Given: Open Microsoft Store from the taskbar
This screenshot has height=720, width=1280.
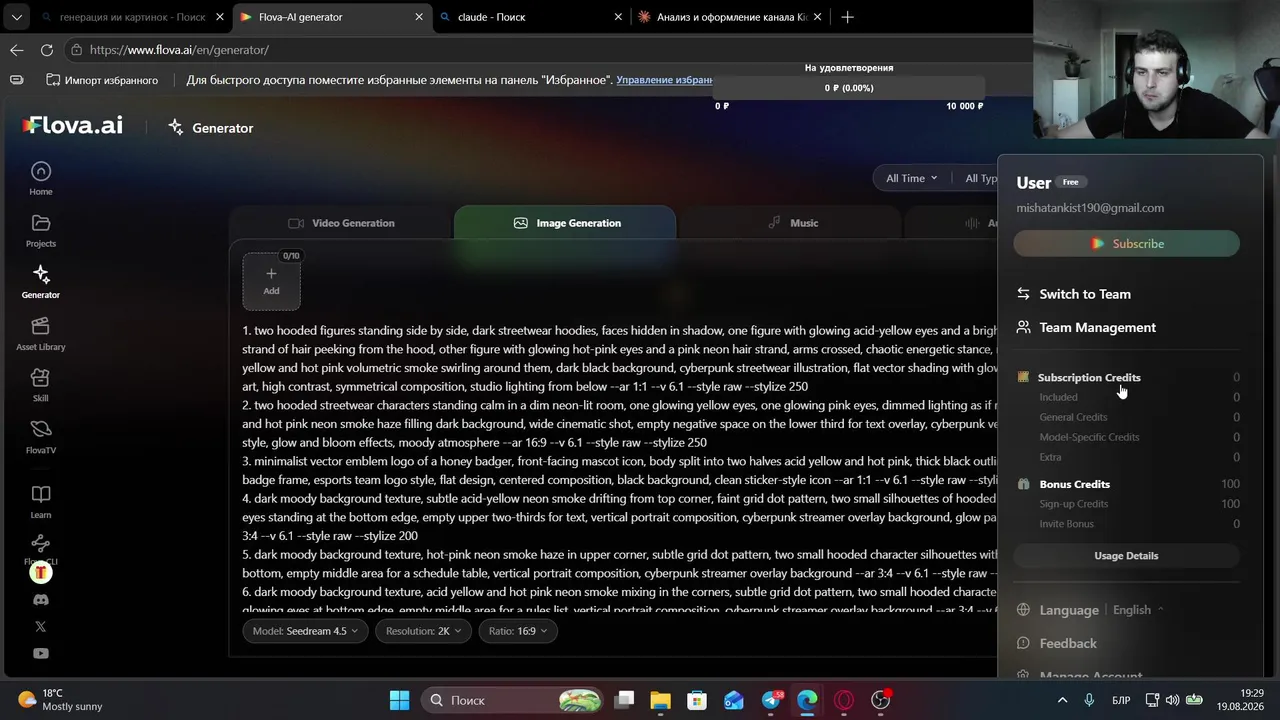Looking at the screenshot, I should point(697,700).
